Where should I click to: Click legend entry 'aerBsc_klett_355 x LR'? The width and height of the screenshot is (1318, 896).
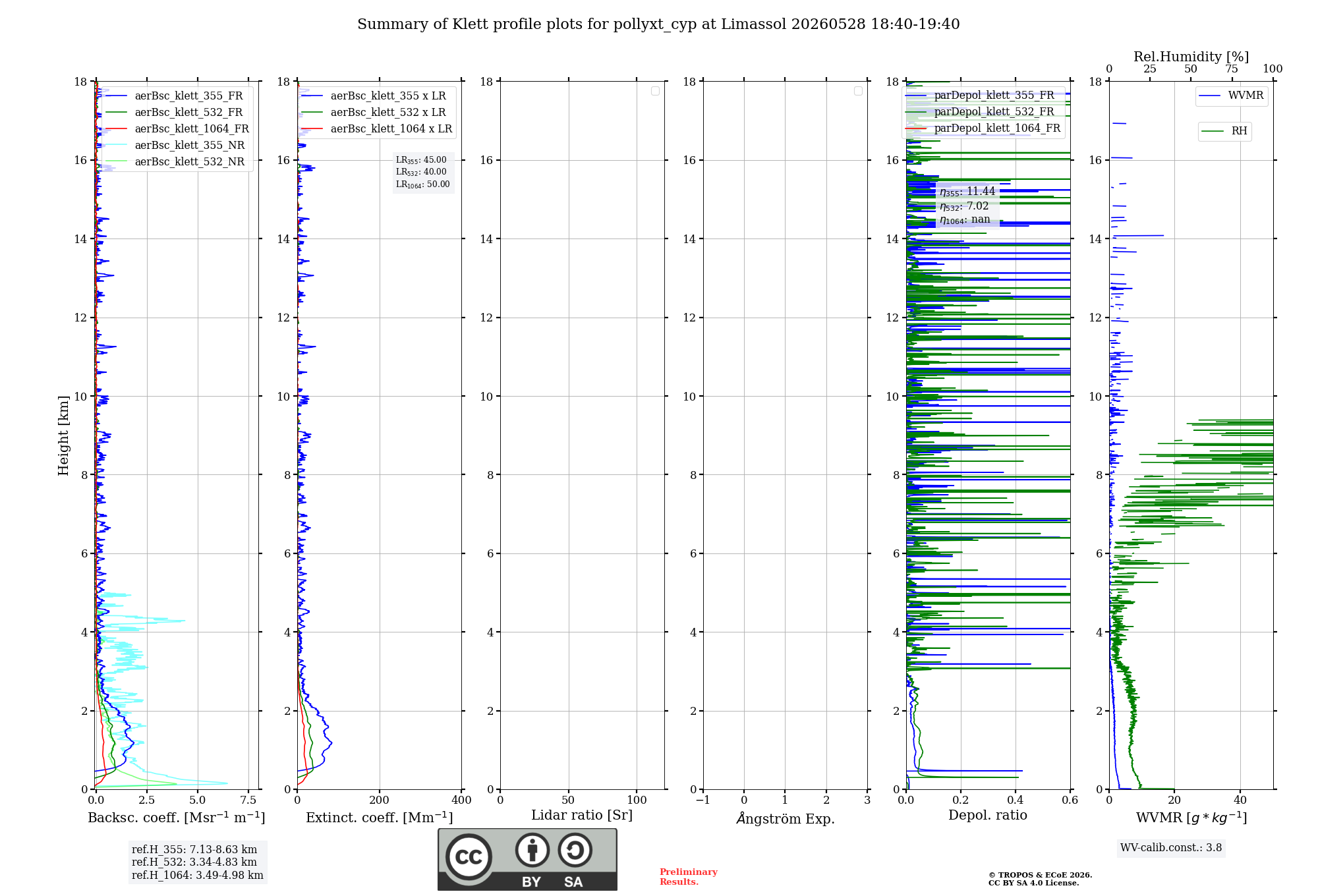376,96
